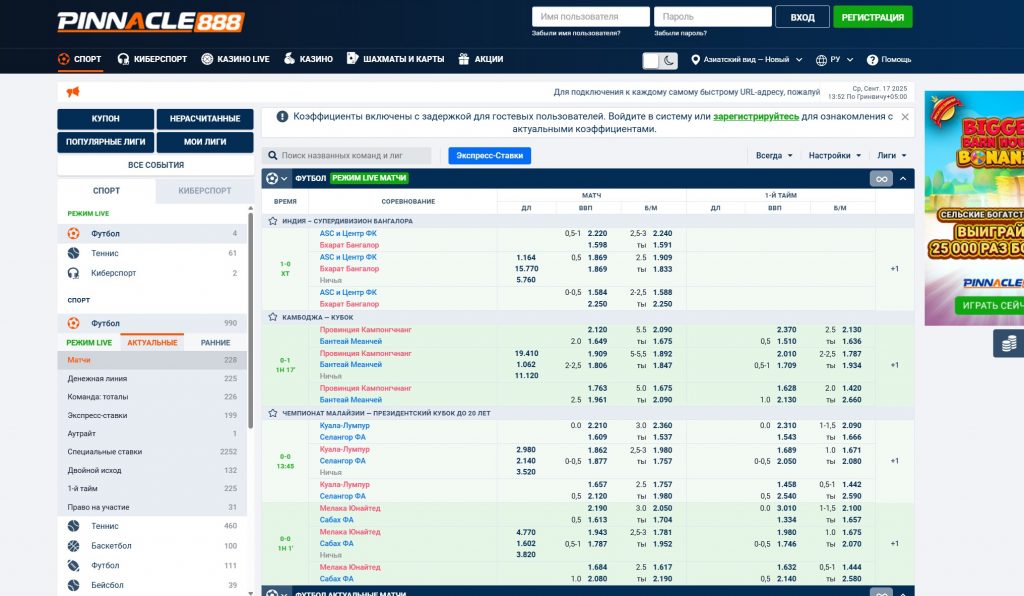Click the infinity icon in the Футбол header

coord(881,179)
